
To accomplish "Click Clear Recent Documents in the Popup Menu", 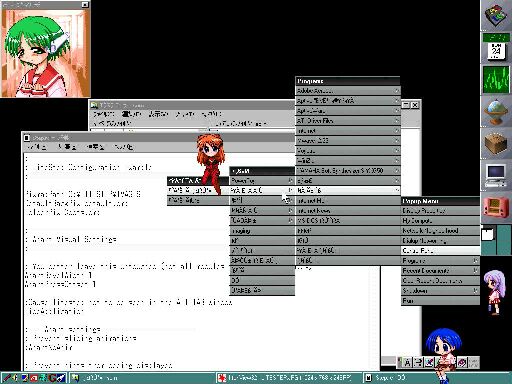I will click(x=440, y=280).
